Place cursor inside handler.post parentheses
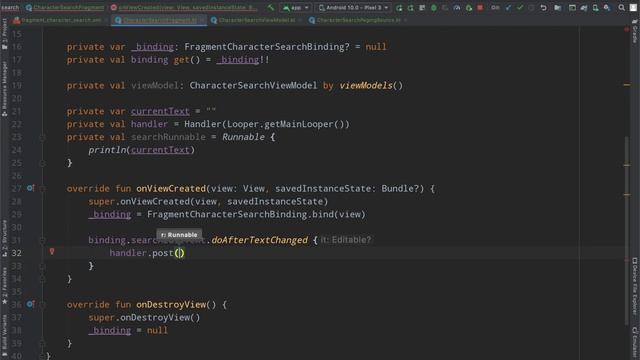This screenshot has width=640, height=360. coord(180,253)
